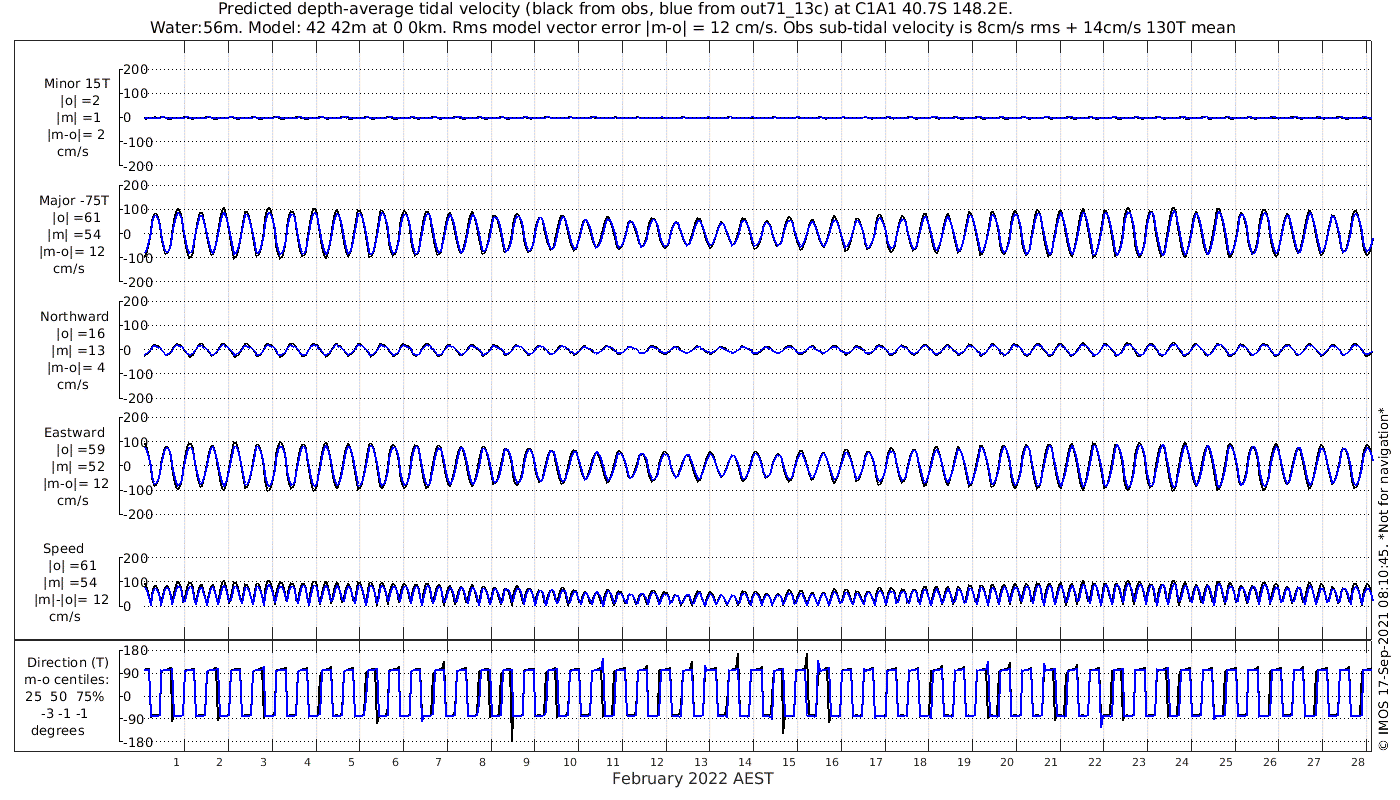Click day '1' on the date axis
This screenshot has height=800, width=1400.
(x=177, y=762)
